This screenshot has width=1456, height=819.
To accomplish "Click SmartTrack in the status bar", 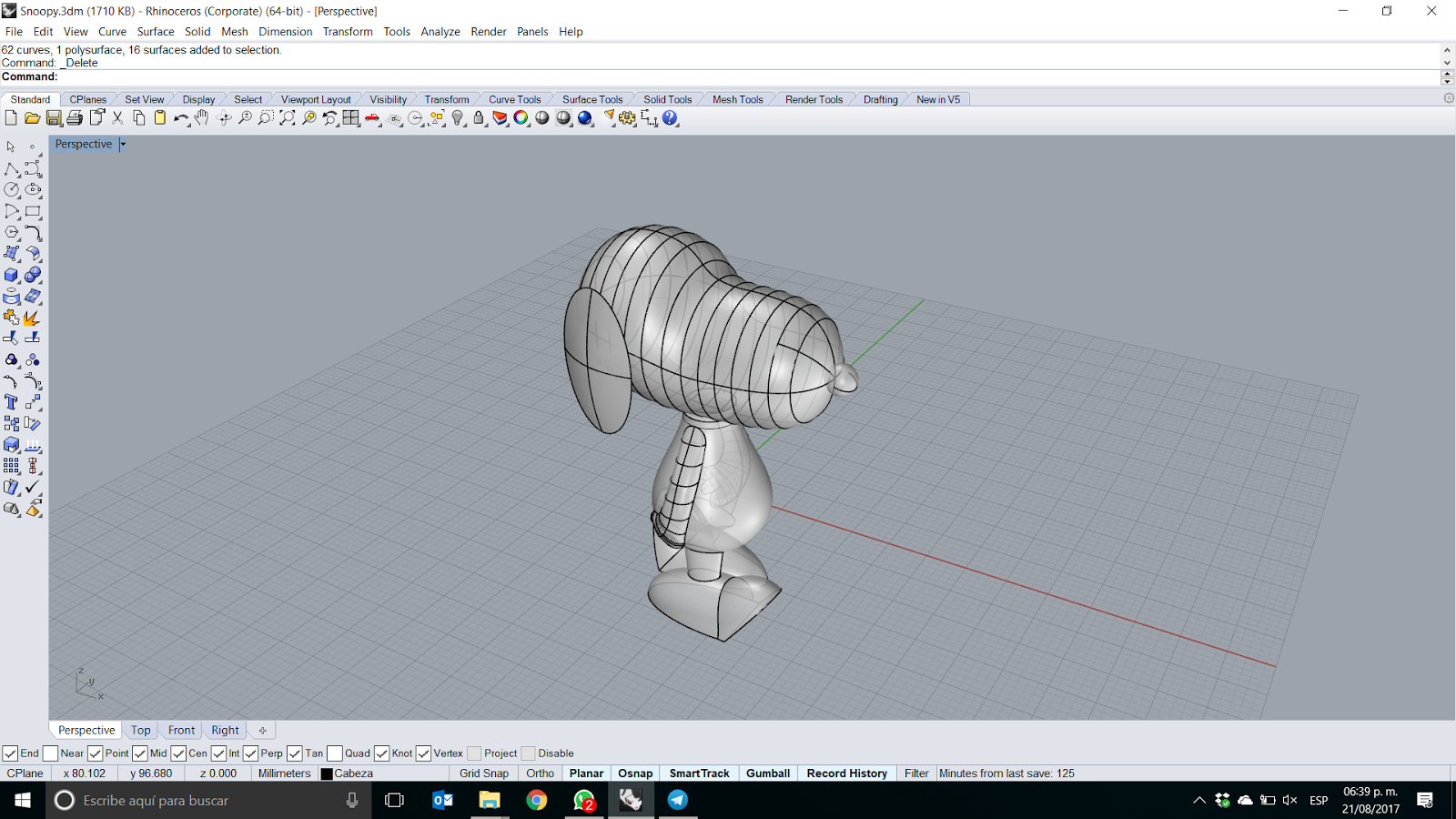I will pos(700,773).
